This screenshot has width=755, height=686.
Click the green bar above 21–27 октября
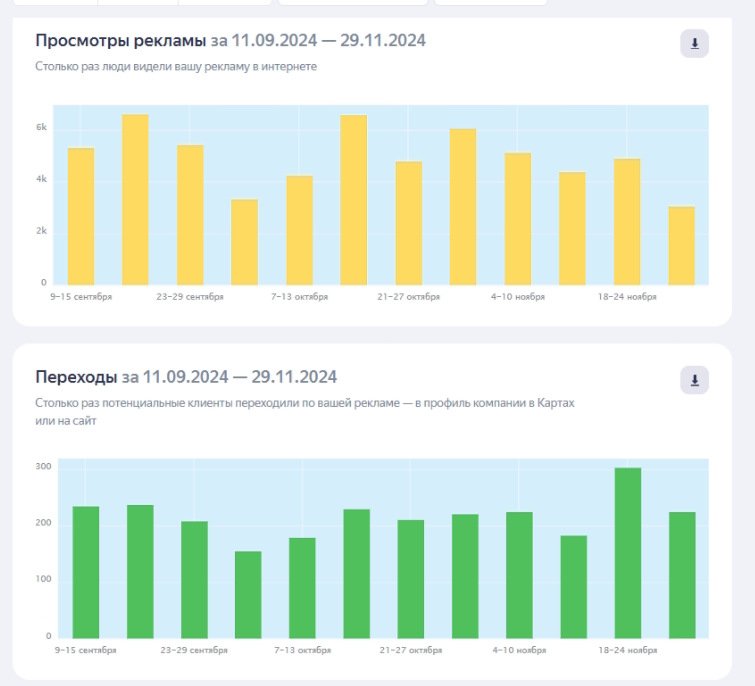click(x=411, y=579)
